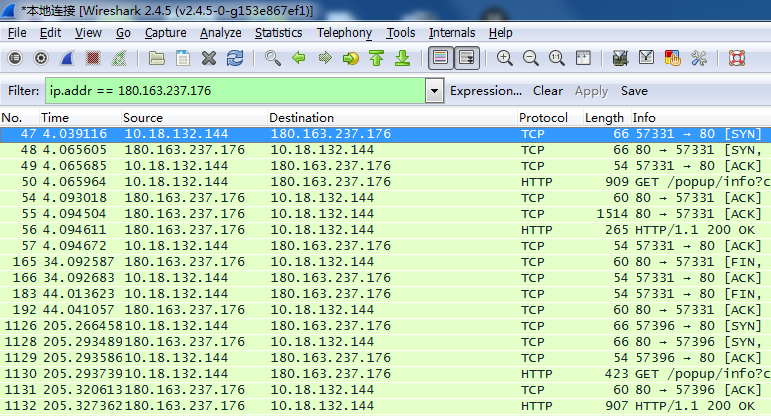Save the current filter
The image size is (771, 416).
634,91
